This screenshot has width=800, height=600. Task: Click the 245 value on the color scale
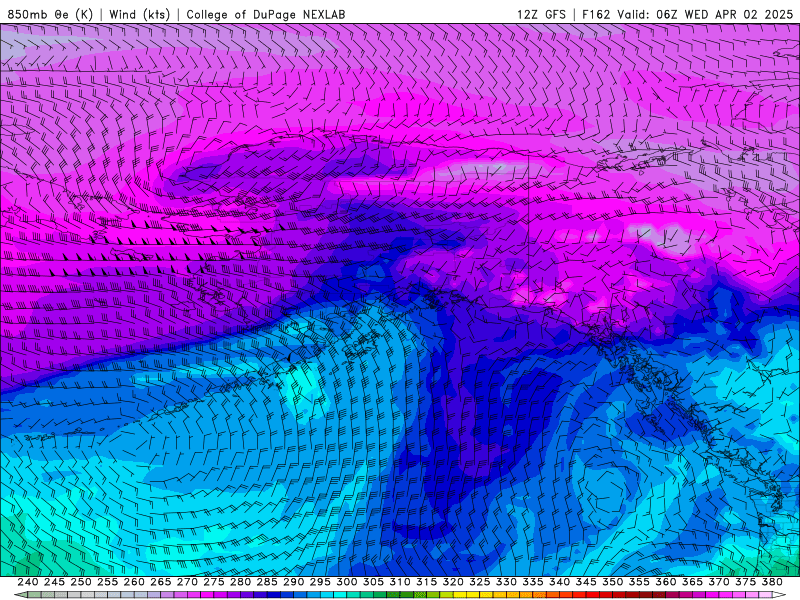(55, 582)
